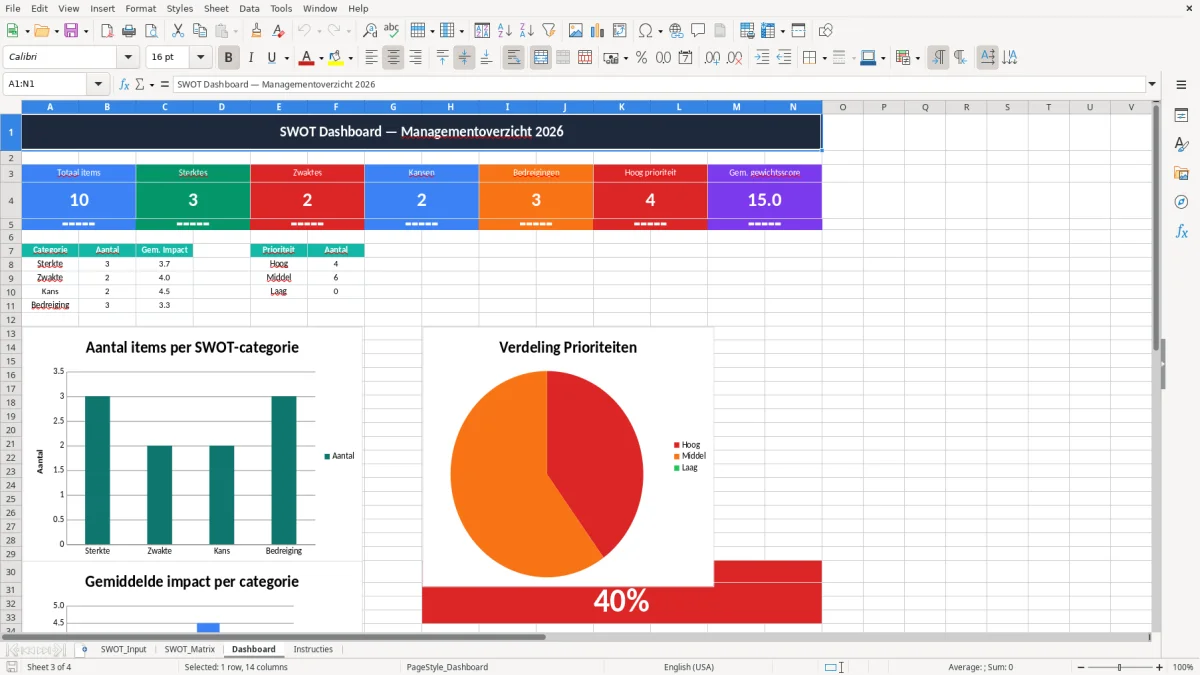This screenshot has width=1200, height=675.
Task: Open a file with the folder icon
Action: pyautogui.click(x=42, y=31)
